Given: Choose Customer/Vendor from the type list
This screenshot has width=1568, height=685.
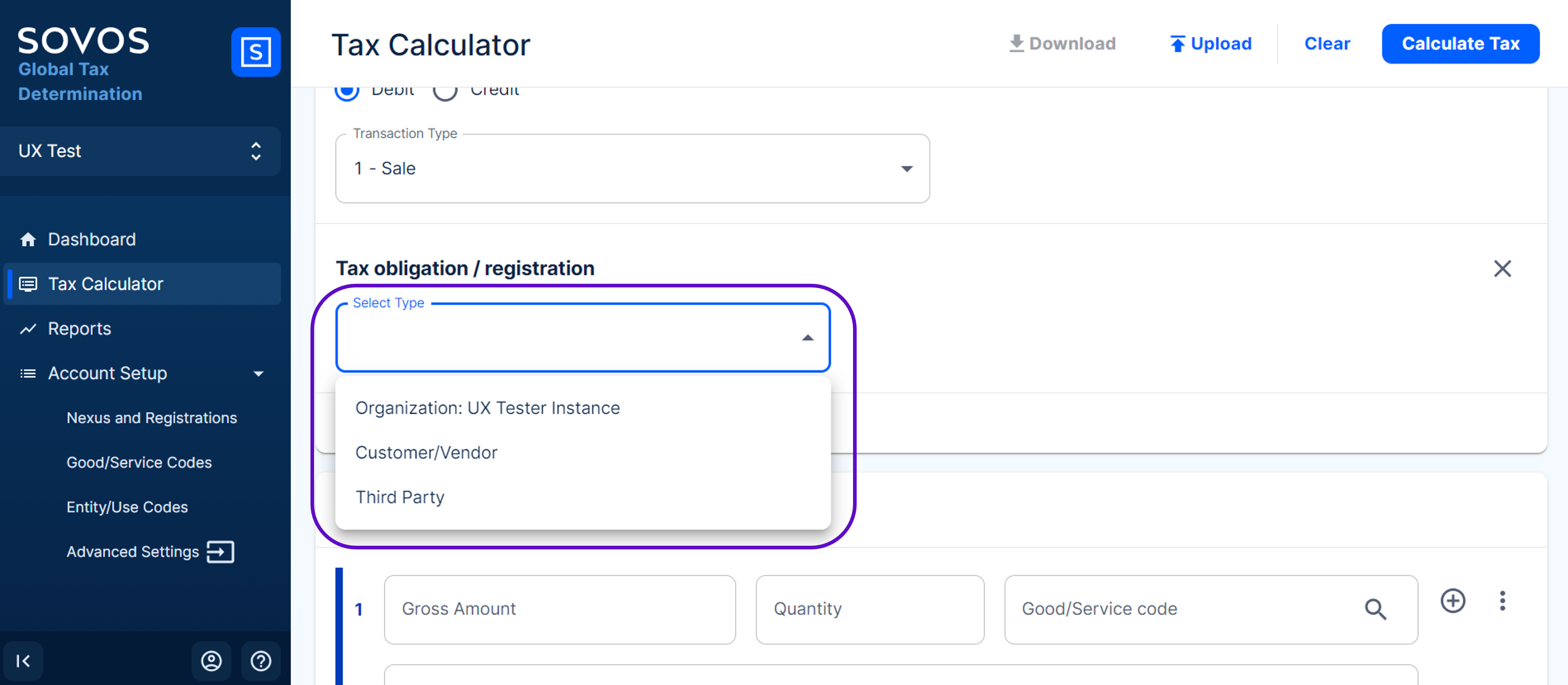Looking at the screenshot, I should coord(426,452).
